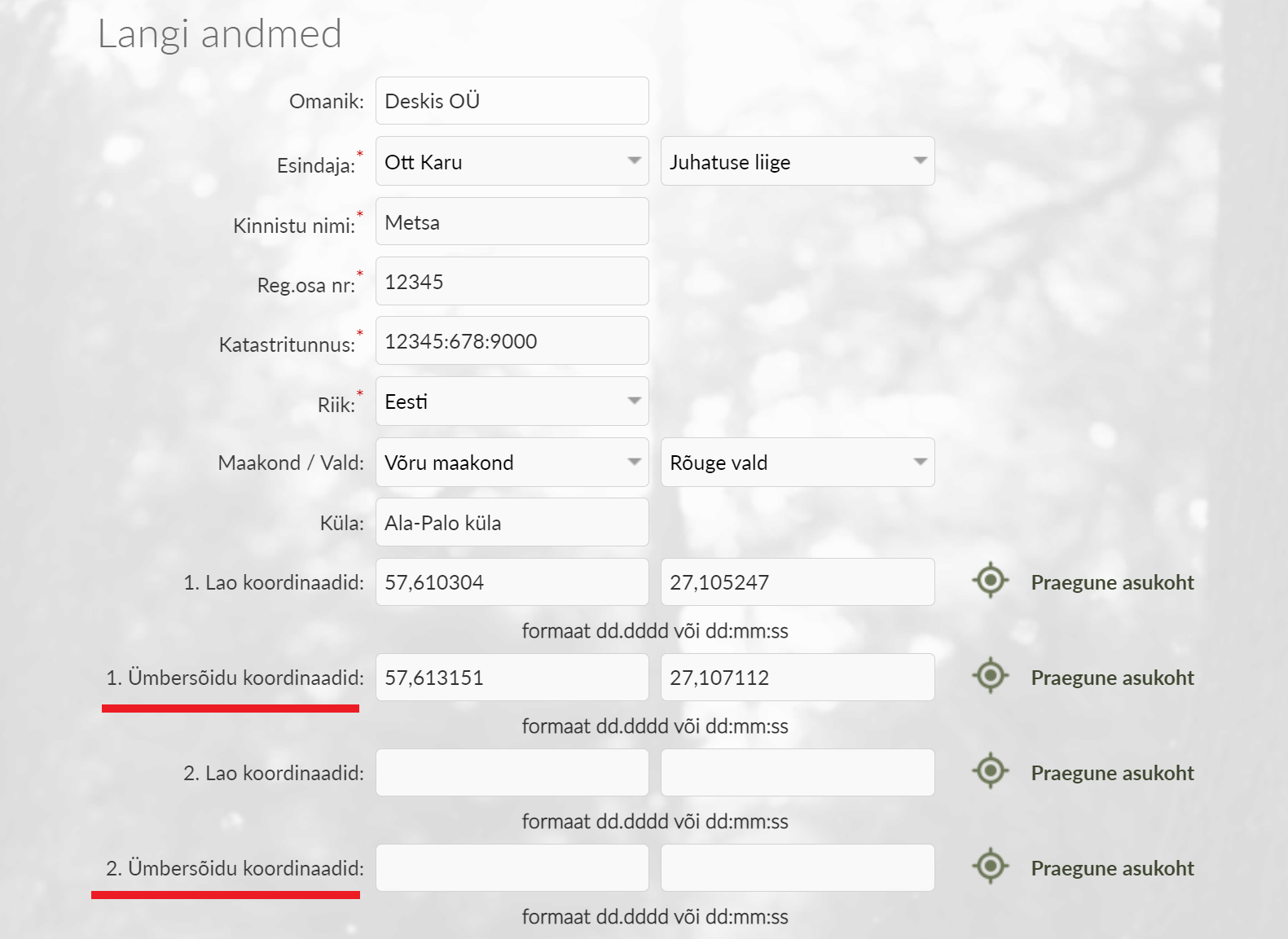This screenshot has height=939, width=1288.
Task: Click the Riik: label
Action: (x=336, y=405)
